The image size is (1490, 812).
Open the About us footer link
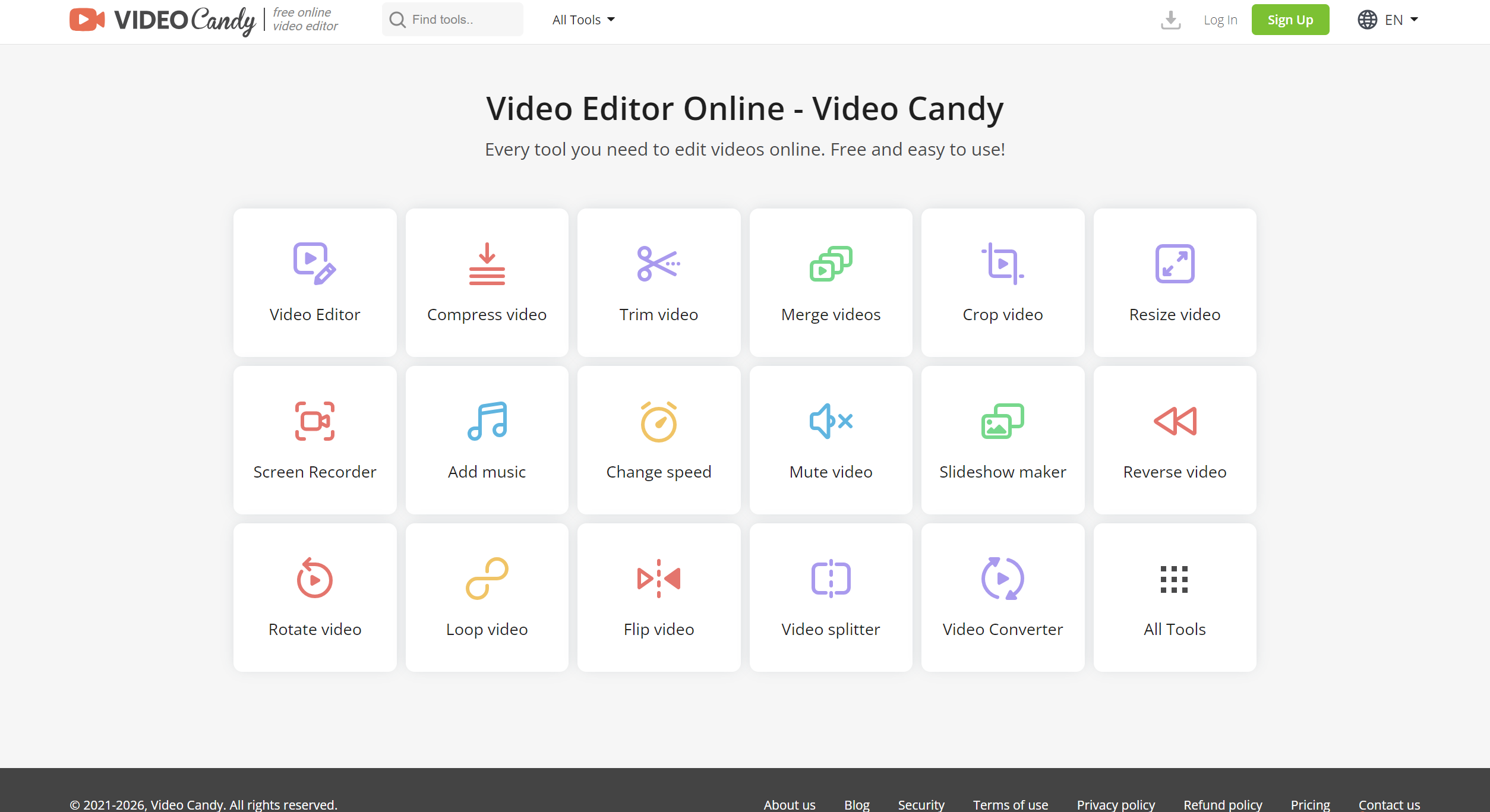click(x=789, y=804)
